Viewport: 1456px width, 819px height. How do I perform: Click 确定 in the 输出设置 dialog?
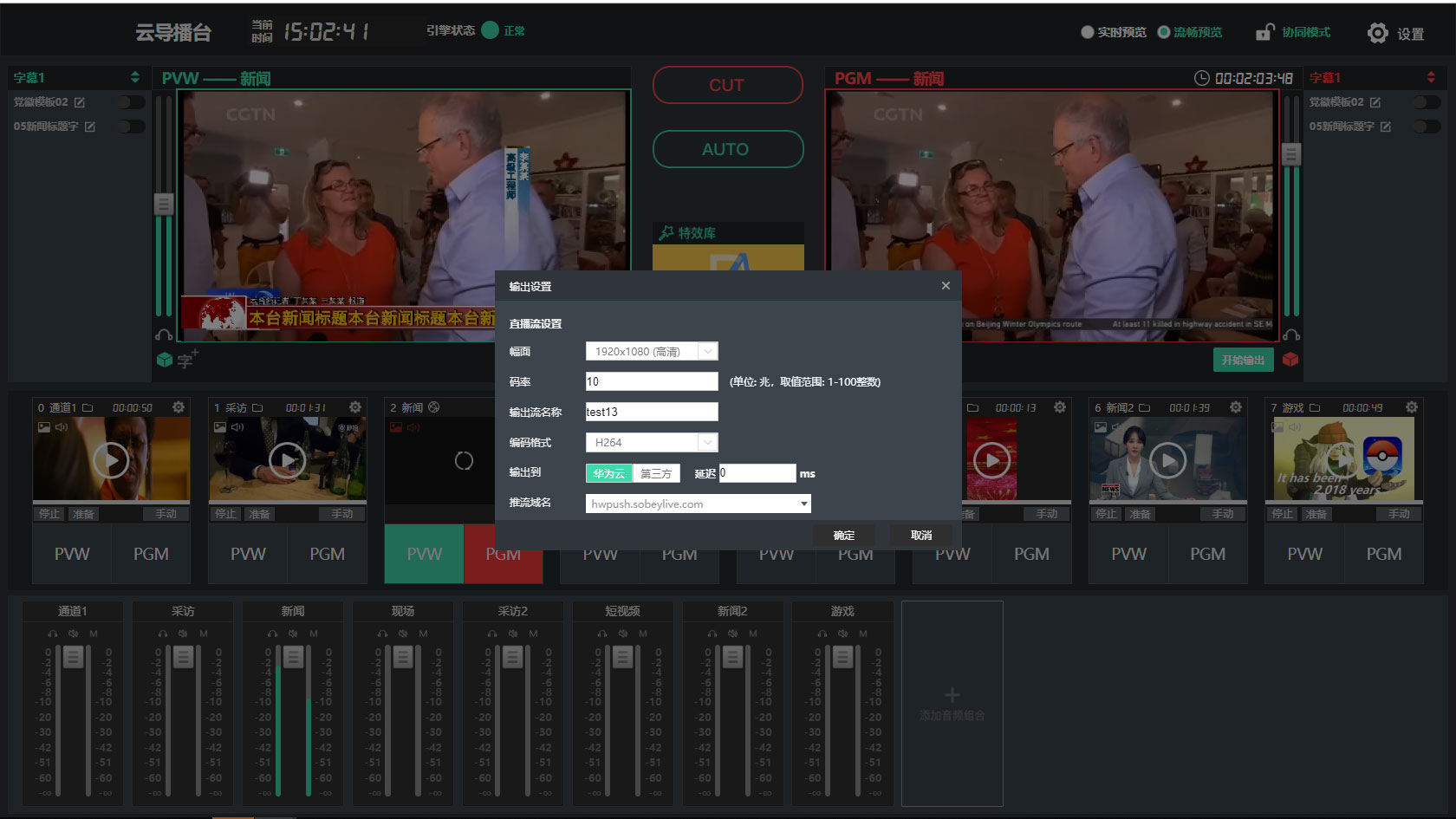click(x=844, y=536)
